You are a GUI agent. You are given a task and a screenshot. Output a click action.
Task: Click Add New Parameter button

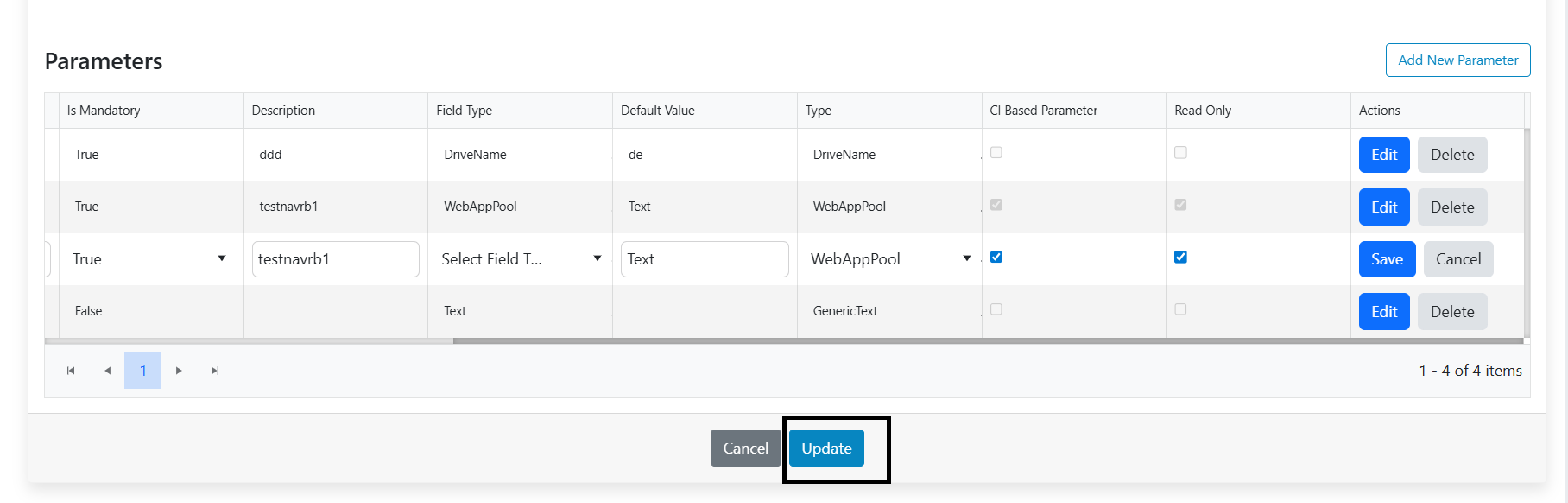(1457, 60)
